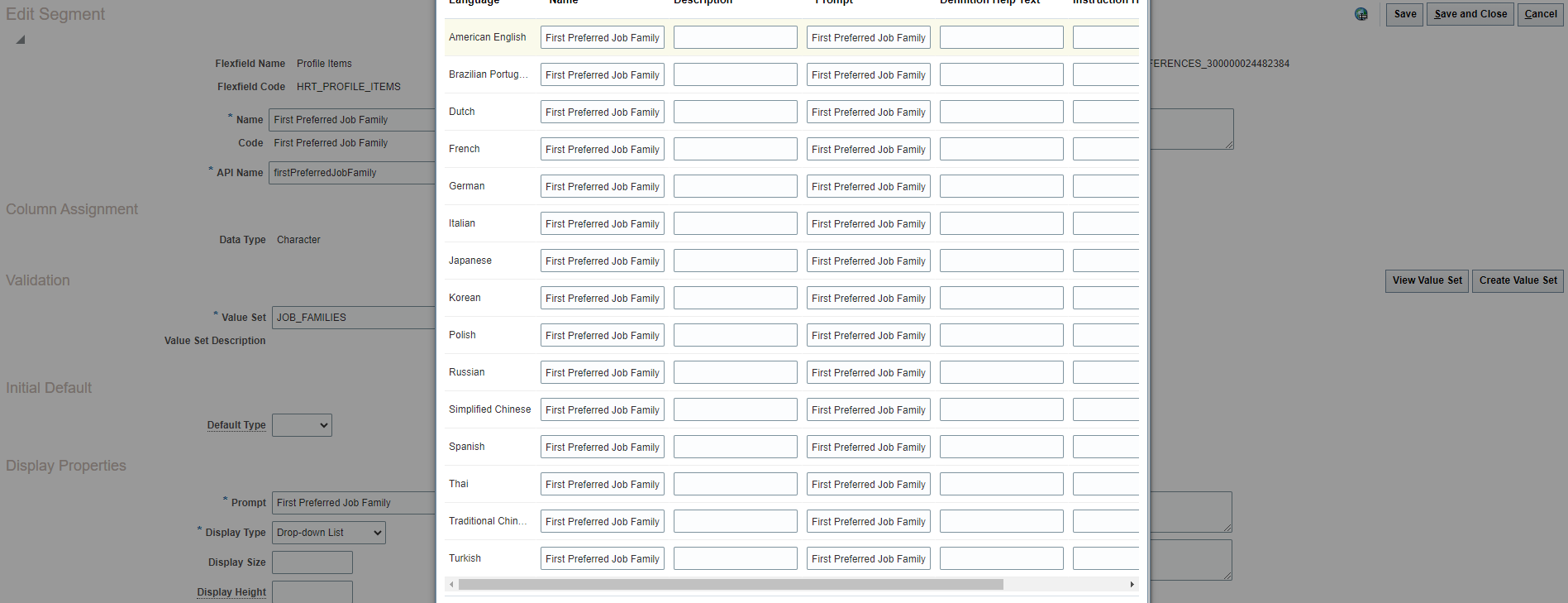Click the Value Set JOB_FAMILIES field
This screenshot has height=603, width=1568.
coord(354,318)
